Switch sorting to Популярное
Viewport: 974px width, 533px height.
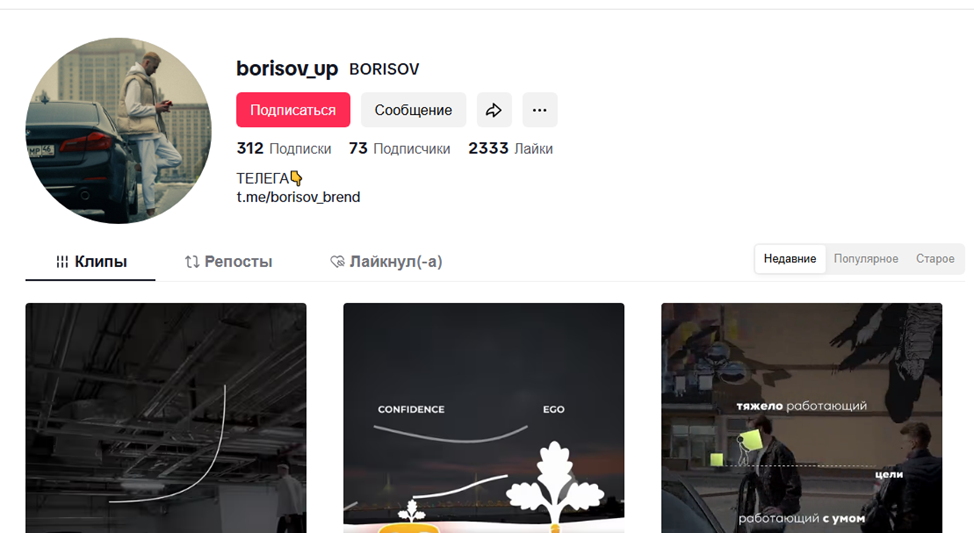866,258
